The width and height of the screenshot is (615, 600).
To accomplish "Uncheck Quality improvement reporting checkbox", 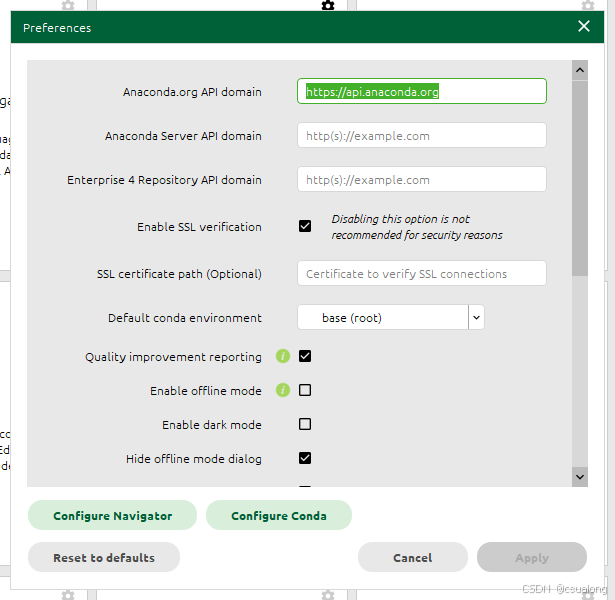I will 305,356.
